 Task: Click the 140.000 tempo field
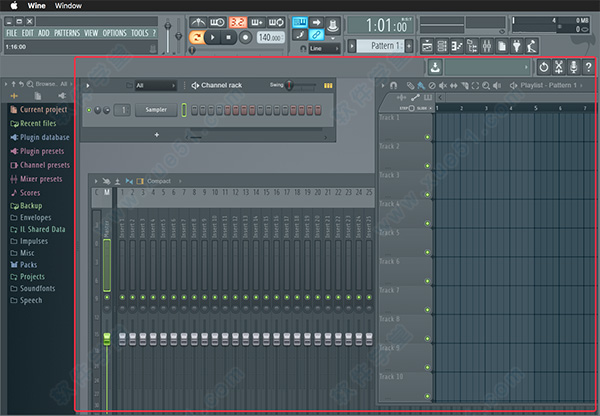pyautogui.click(x=271, y=38)
